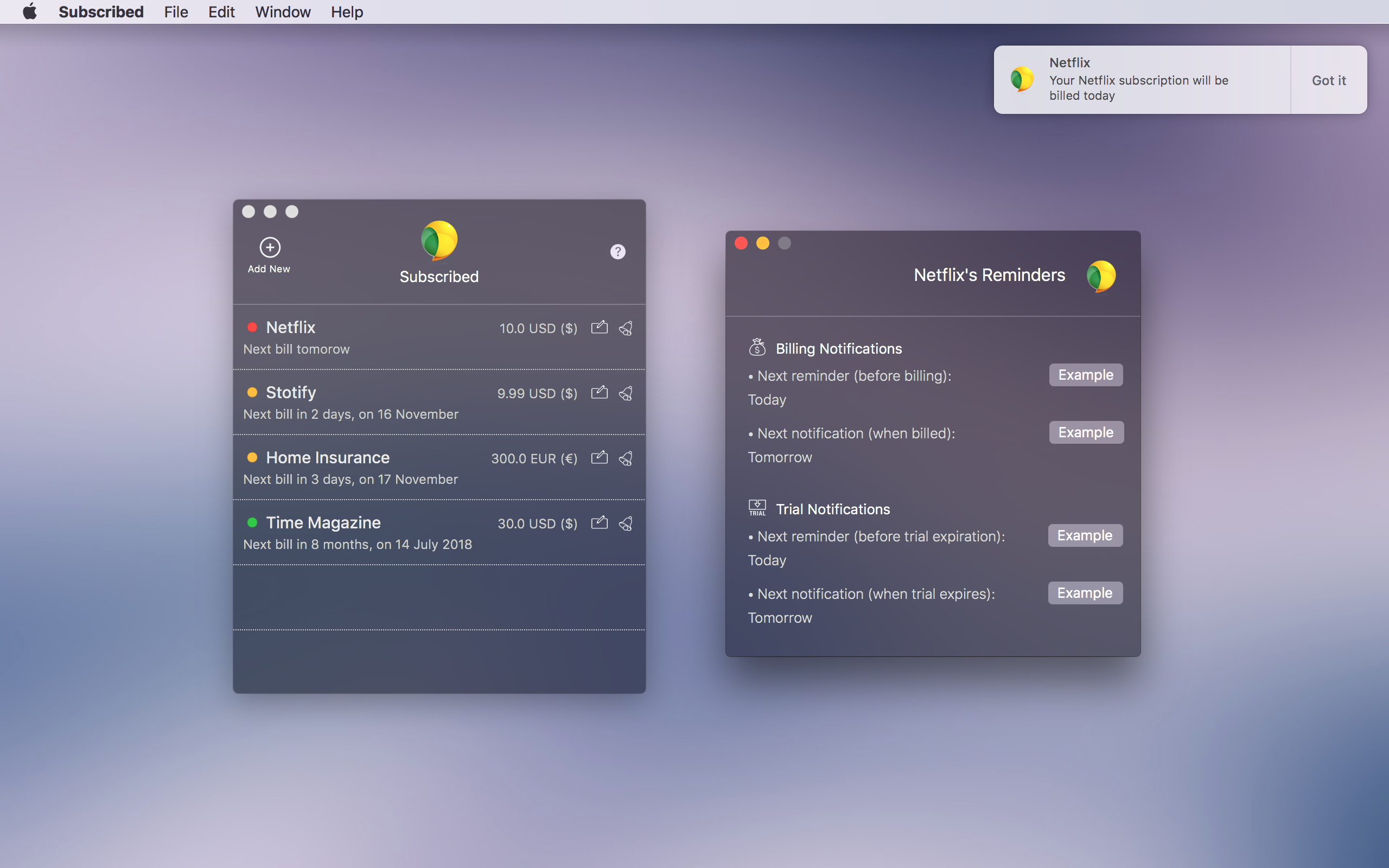
Task: Open the Apple menu
Action: 30,12
